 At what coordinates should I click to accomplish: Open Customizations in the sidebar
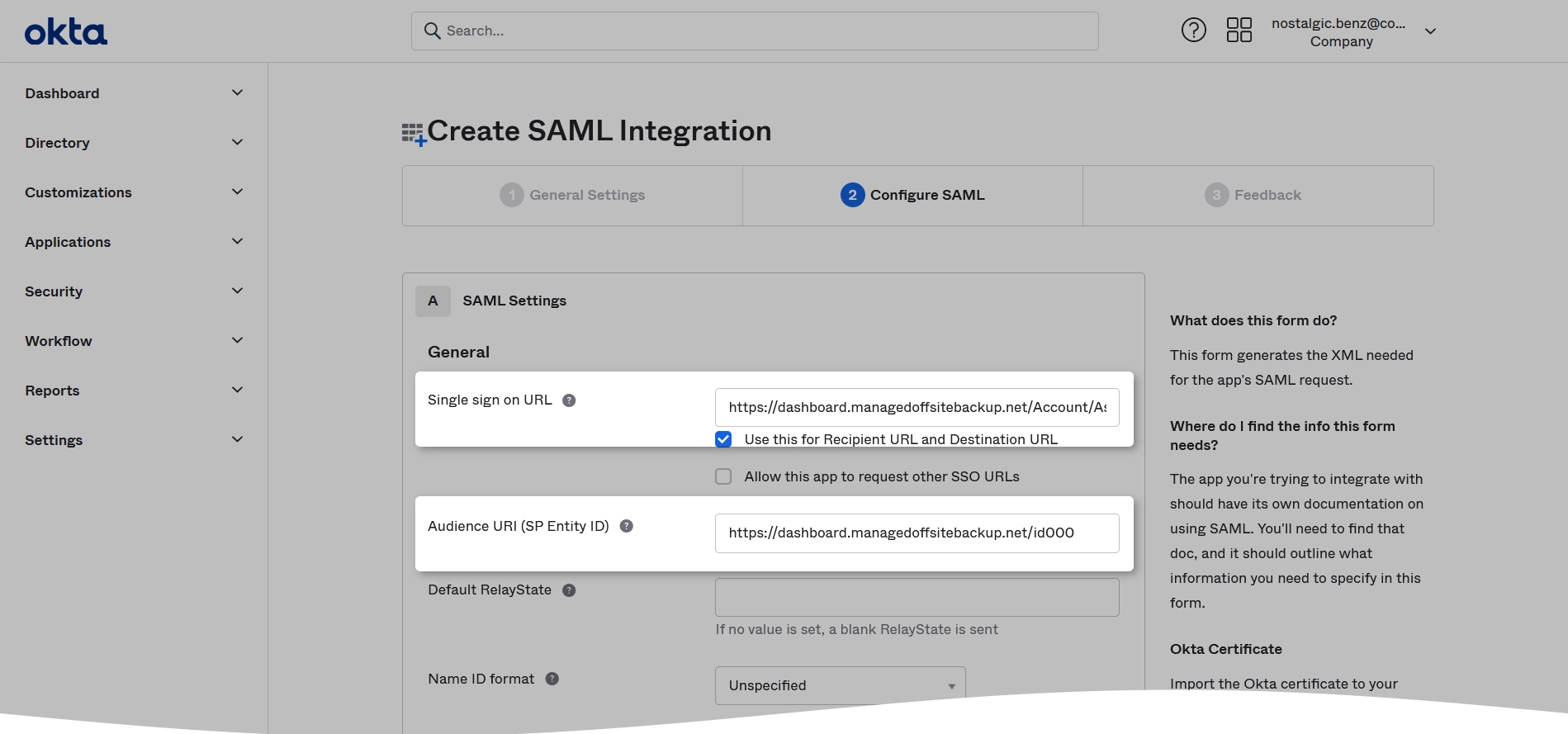coord(78,192)
